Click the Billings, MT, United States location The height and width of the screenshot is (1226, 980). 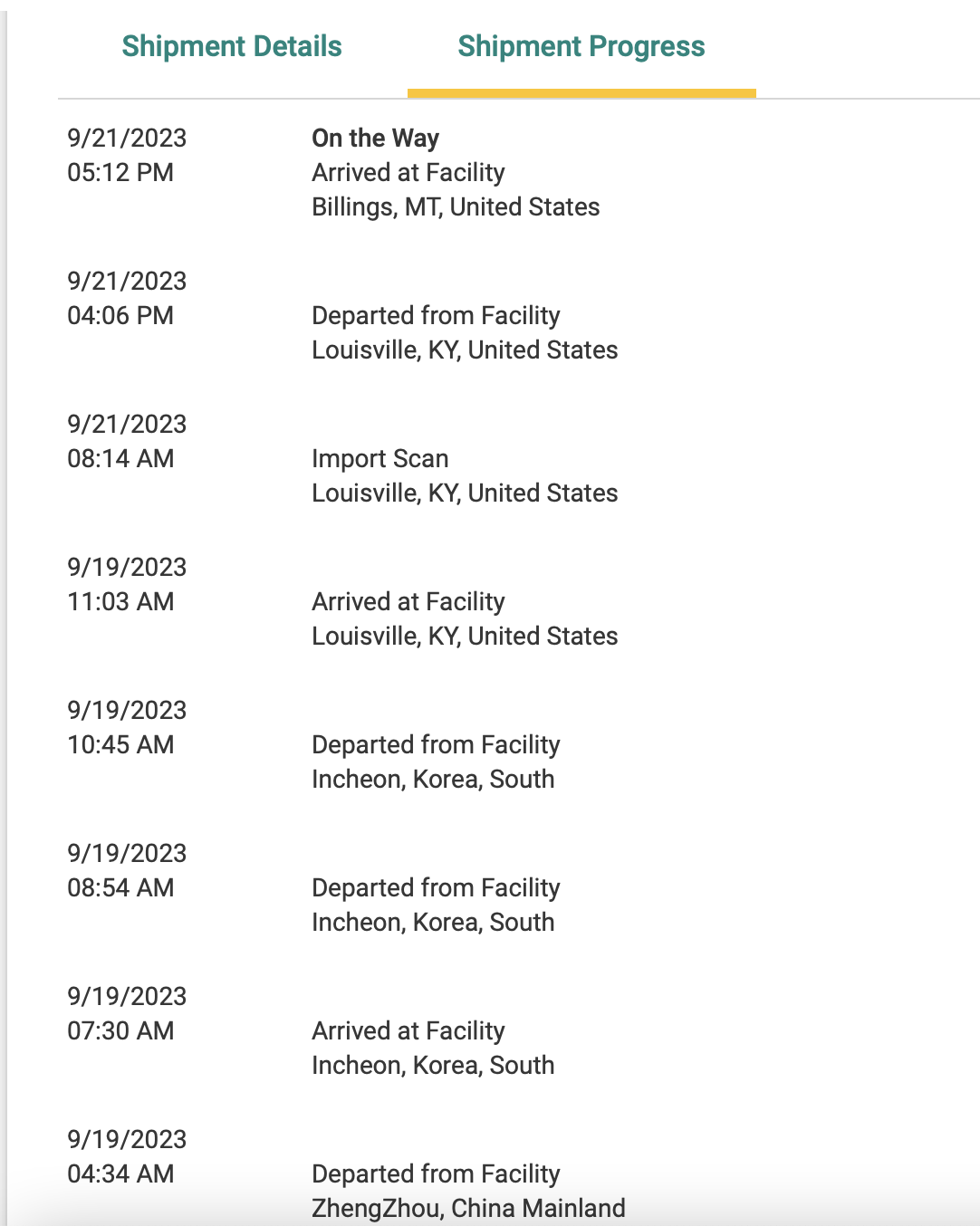point(456,206)
